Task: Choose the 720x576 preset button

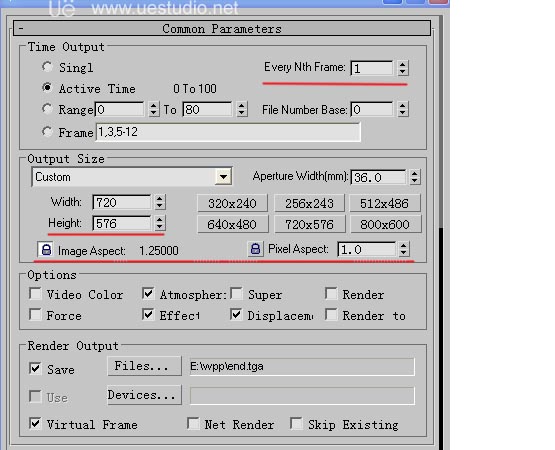Action: point(309,224)
